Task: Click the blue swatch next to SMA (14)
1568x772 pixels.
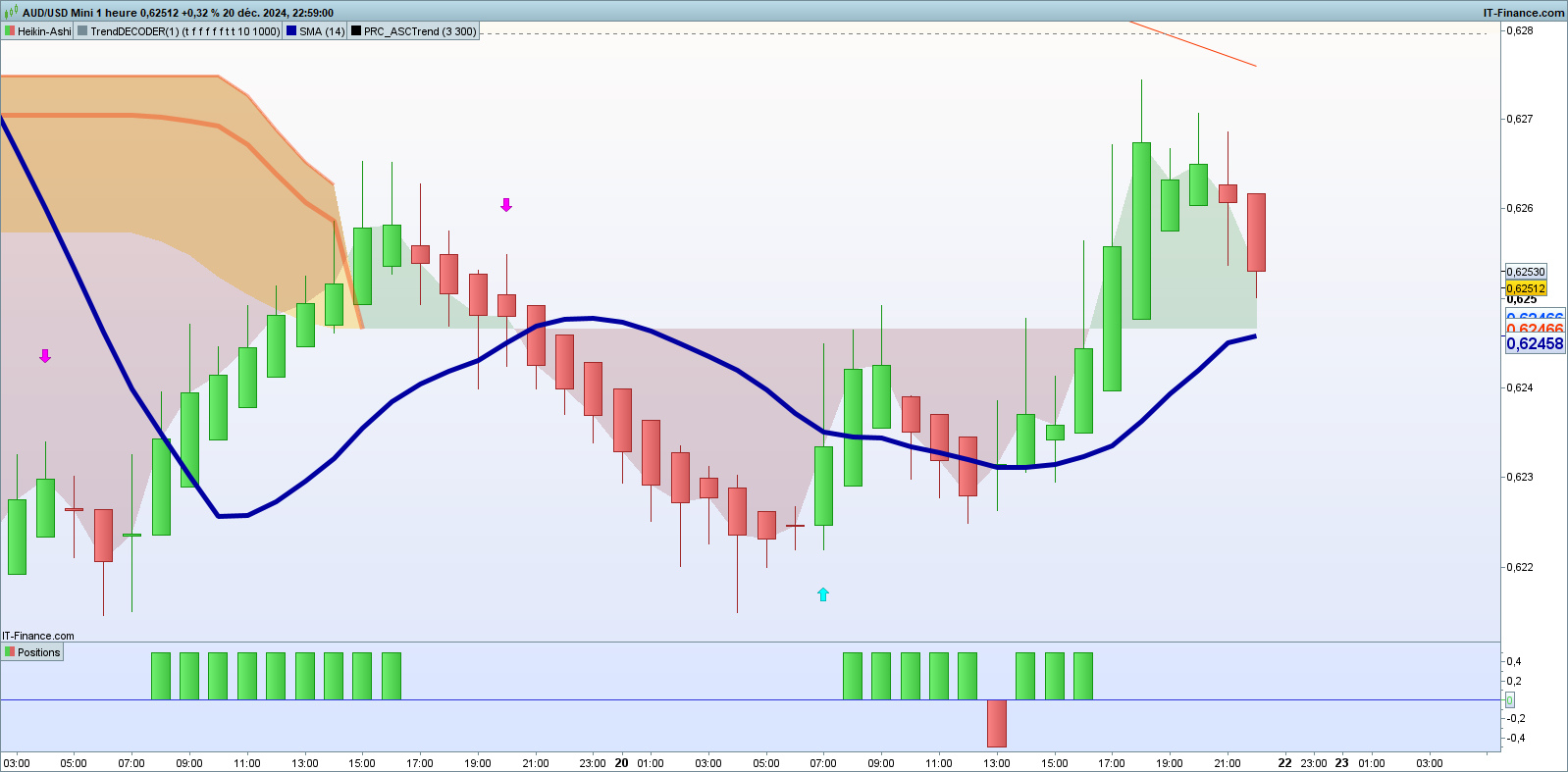Action: pos(291,31)
